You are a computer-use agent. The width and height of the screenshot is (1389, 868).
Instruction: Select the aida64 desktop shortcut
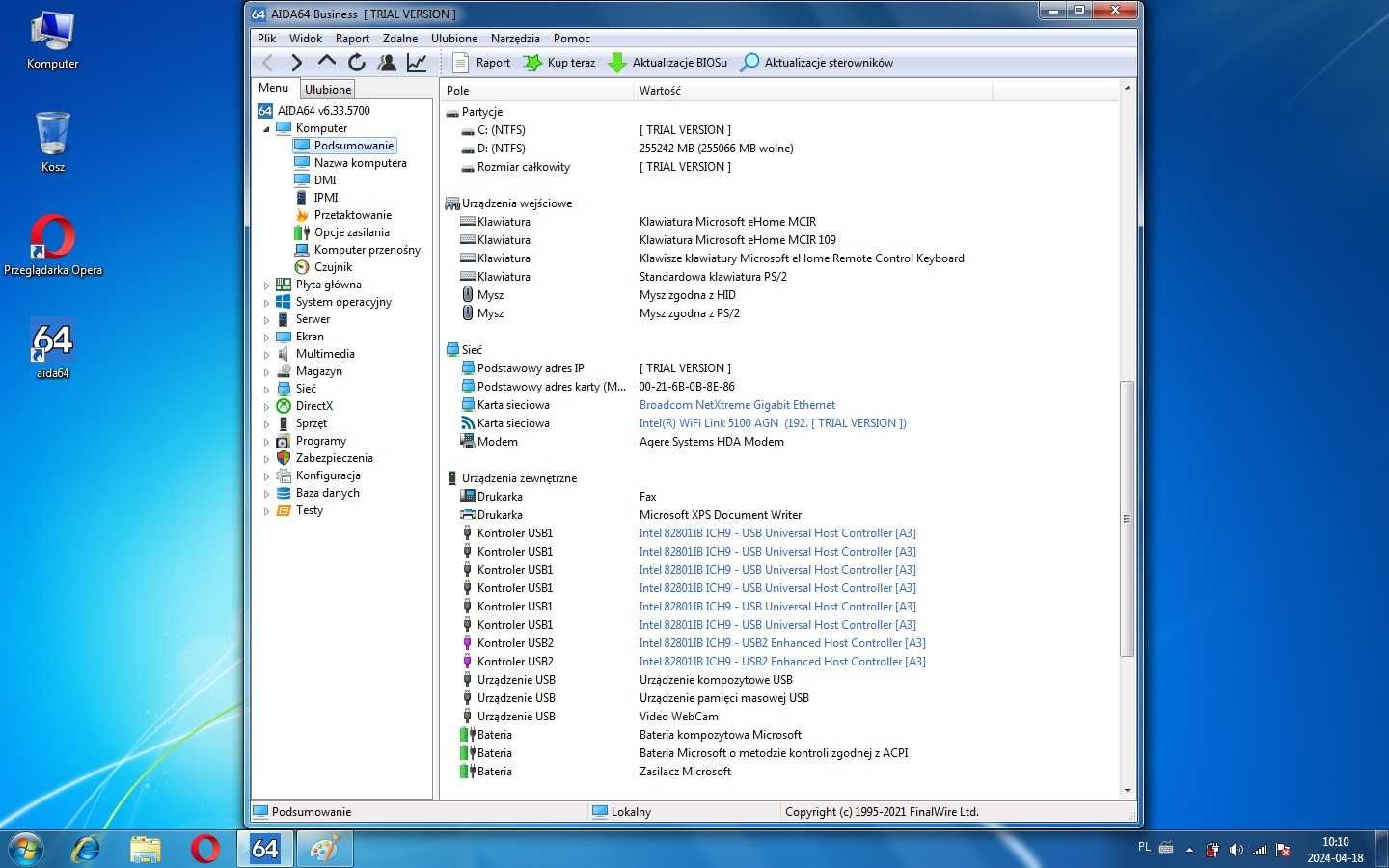pyautogui.click(x=52, y=348)
